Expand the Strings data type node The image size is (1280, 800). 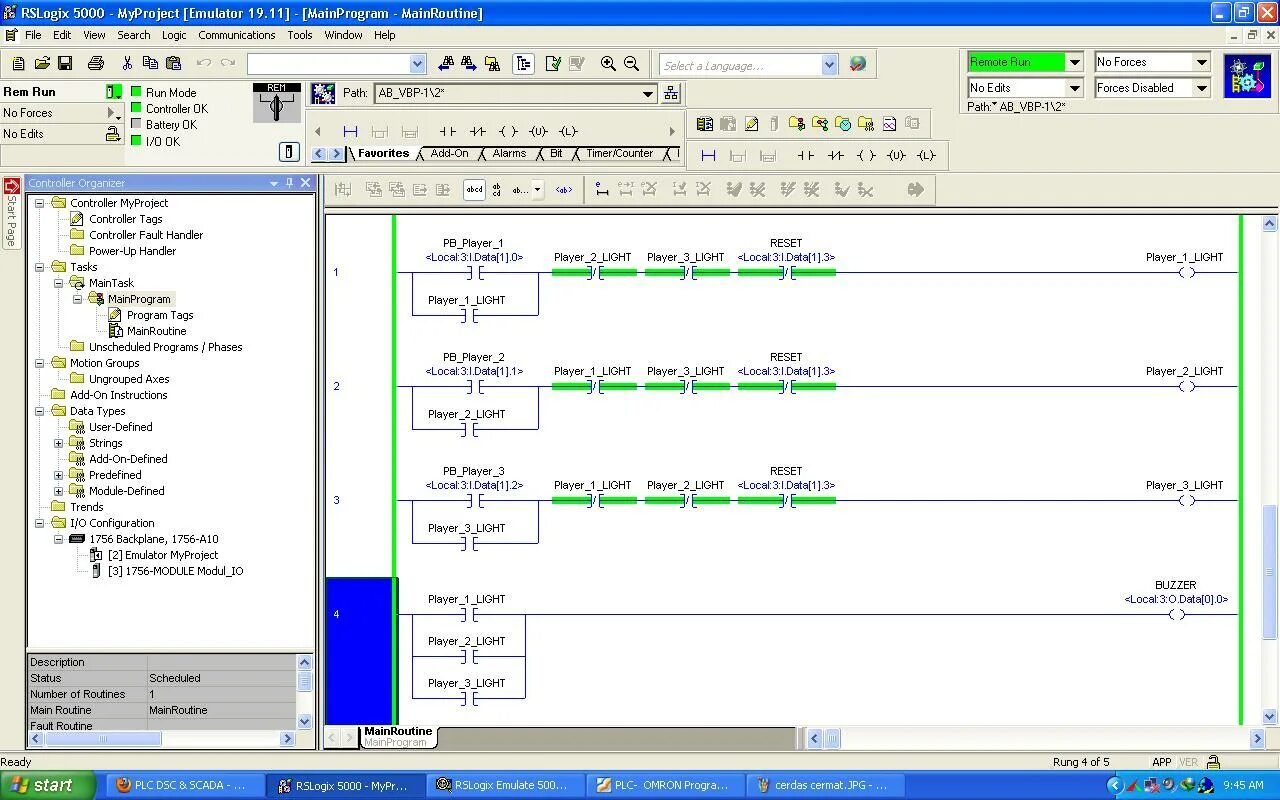pos(59,443)
